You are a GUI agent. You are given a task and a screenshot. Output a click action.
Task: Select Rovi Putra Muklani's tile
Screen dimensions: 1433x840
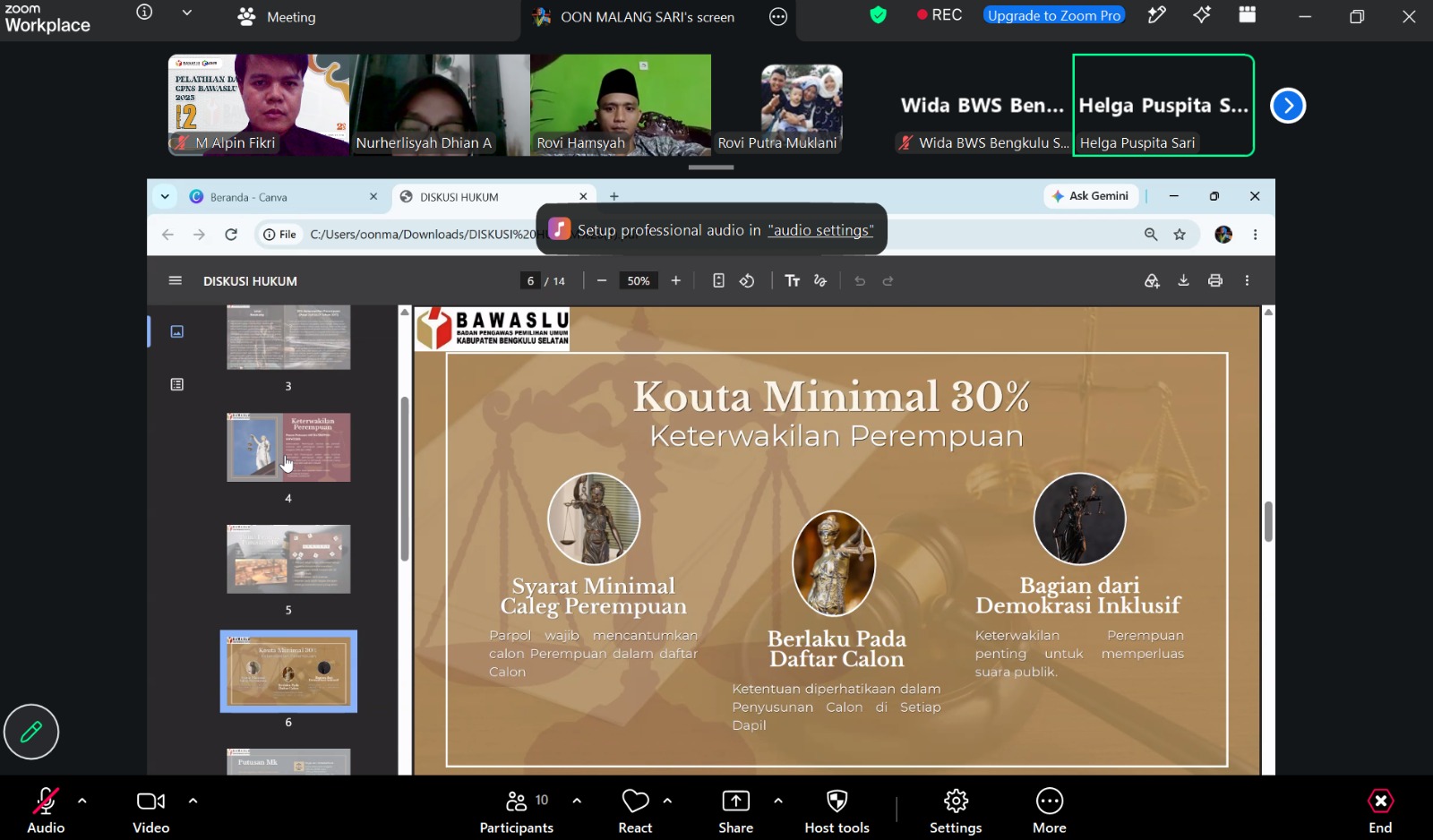pos(802,105)
